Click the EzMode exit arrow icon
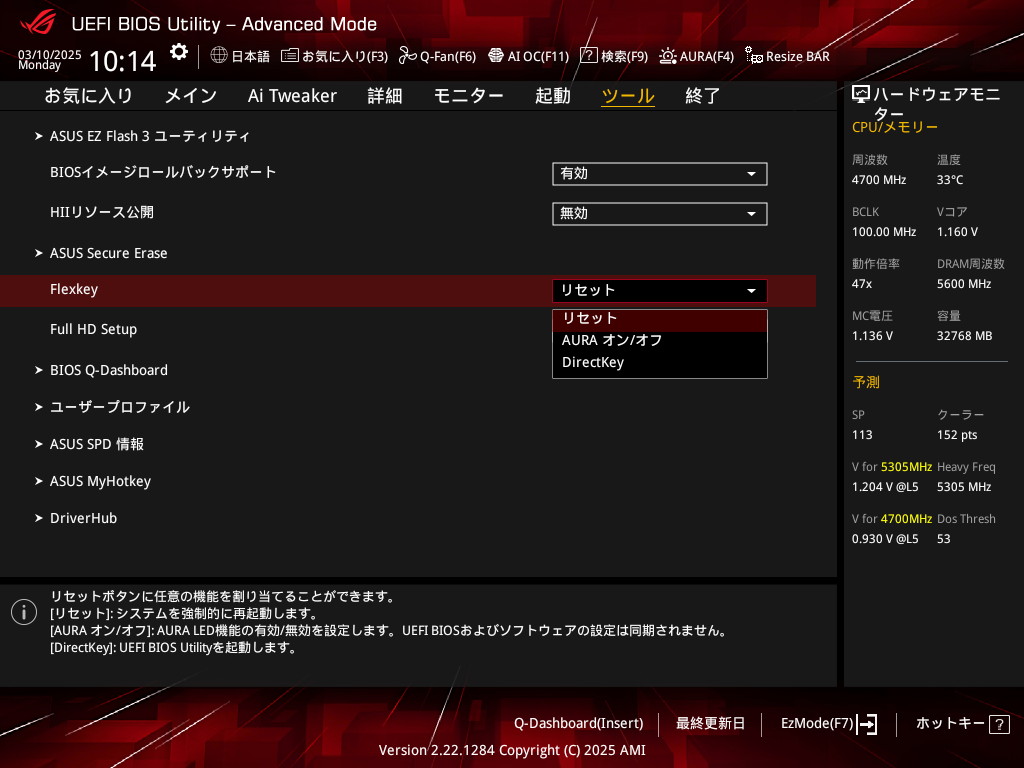Image resolution: width=1024 pixels, height=768 pixels. click(x=867, y=724)
